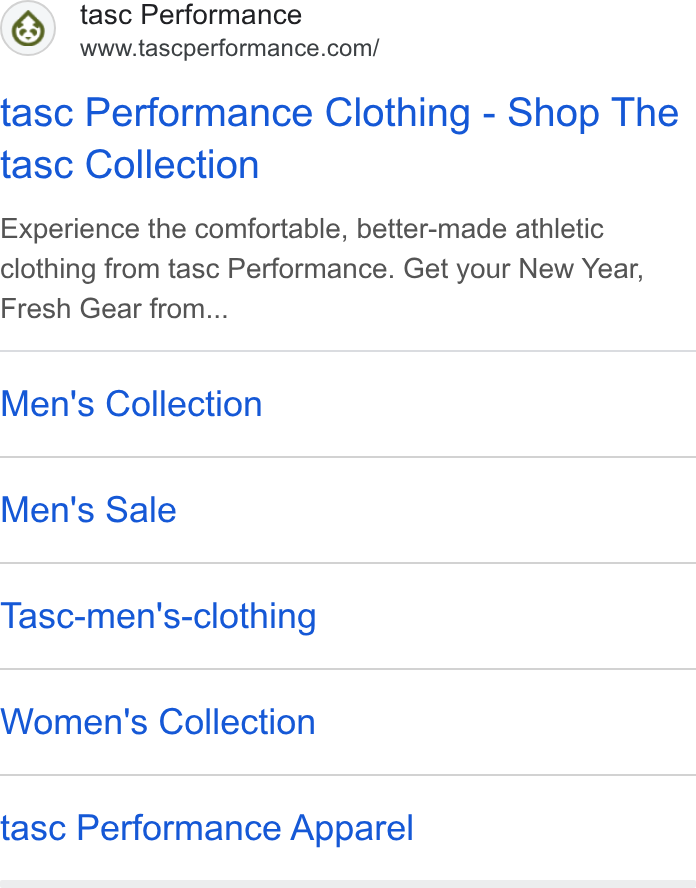The width and height of the screenshot is (696, 888).
Task: Click "New Year," in the description
Action: (x=581, y=268)
